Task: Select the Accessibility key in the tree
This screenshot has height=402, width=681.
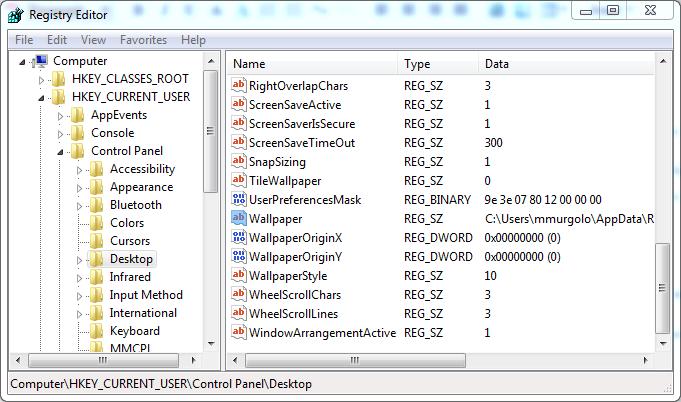Action: [142, 169]
